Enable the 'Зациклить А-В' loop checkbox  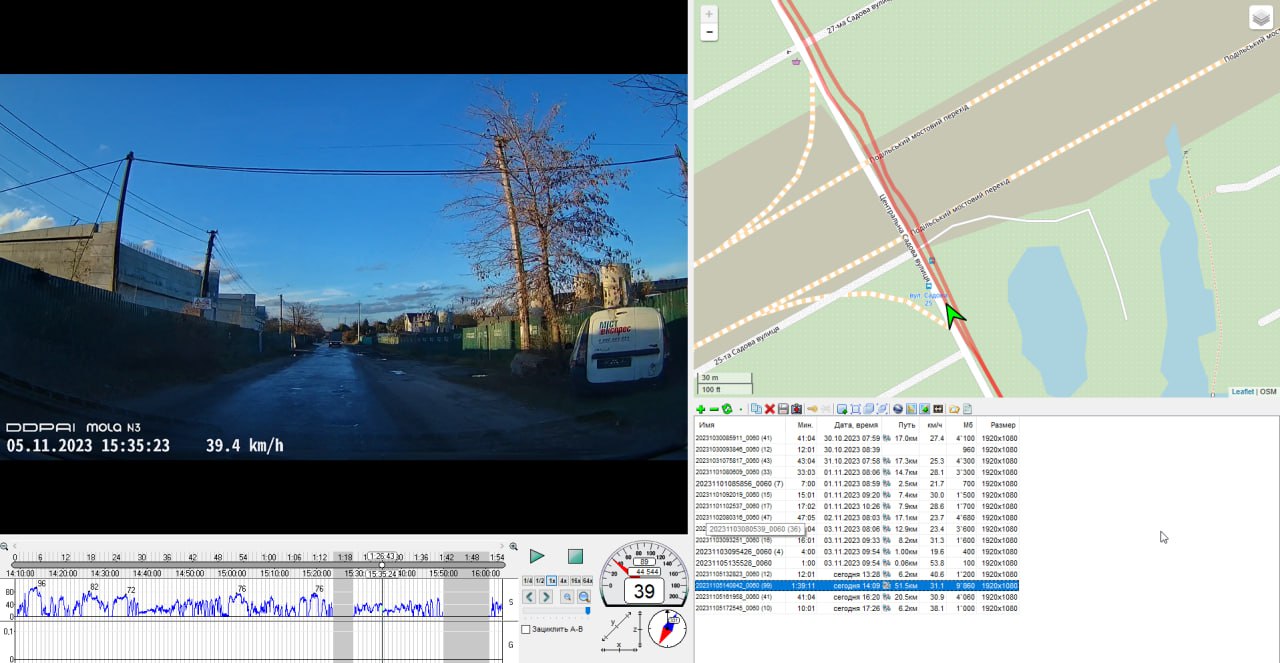526,629
